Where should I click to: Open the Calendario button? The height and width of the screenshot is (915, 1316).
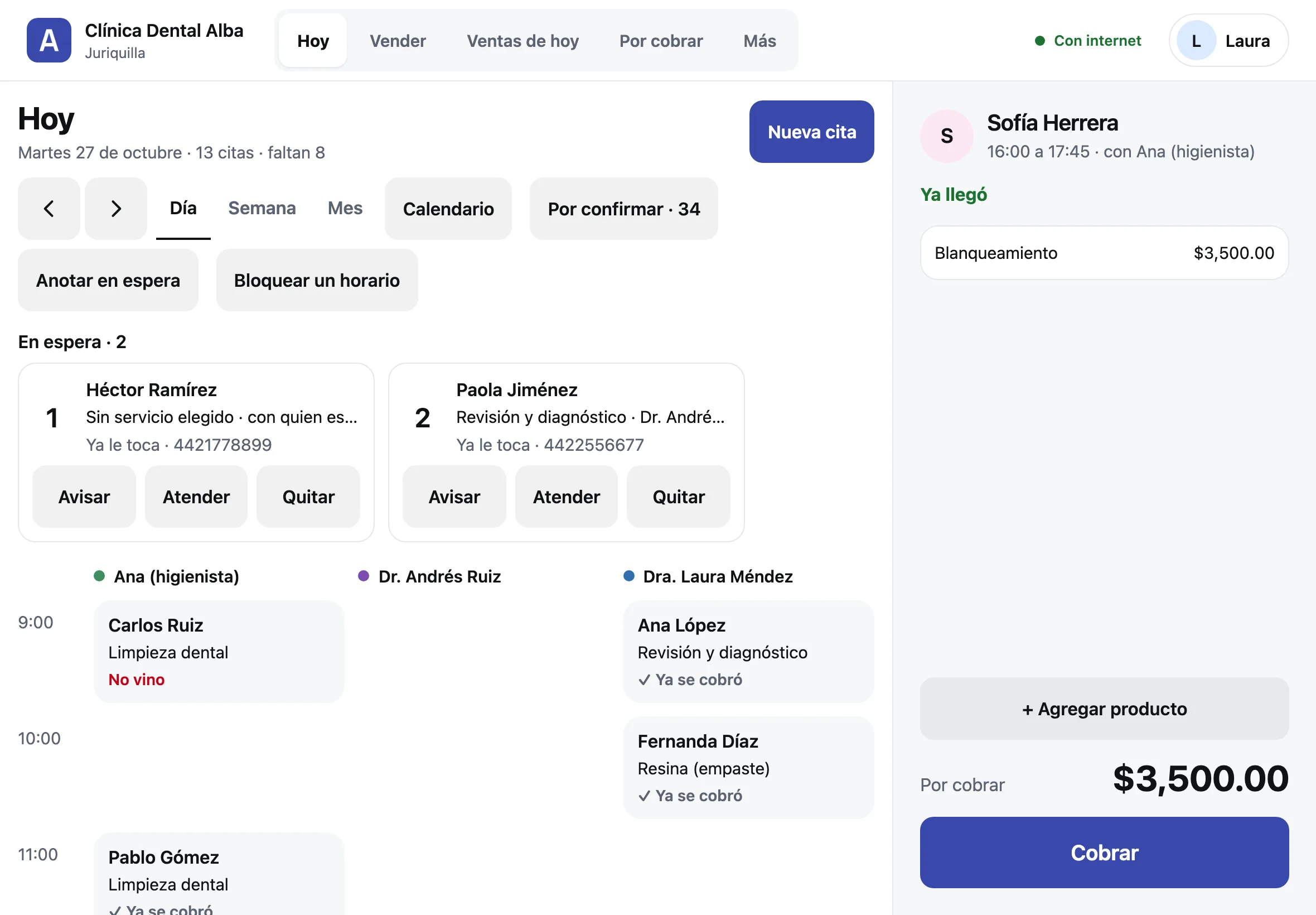pyautogui.click(x=448, y=209)
